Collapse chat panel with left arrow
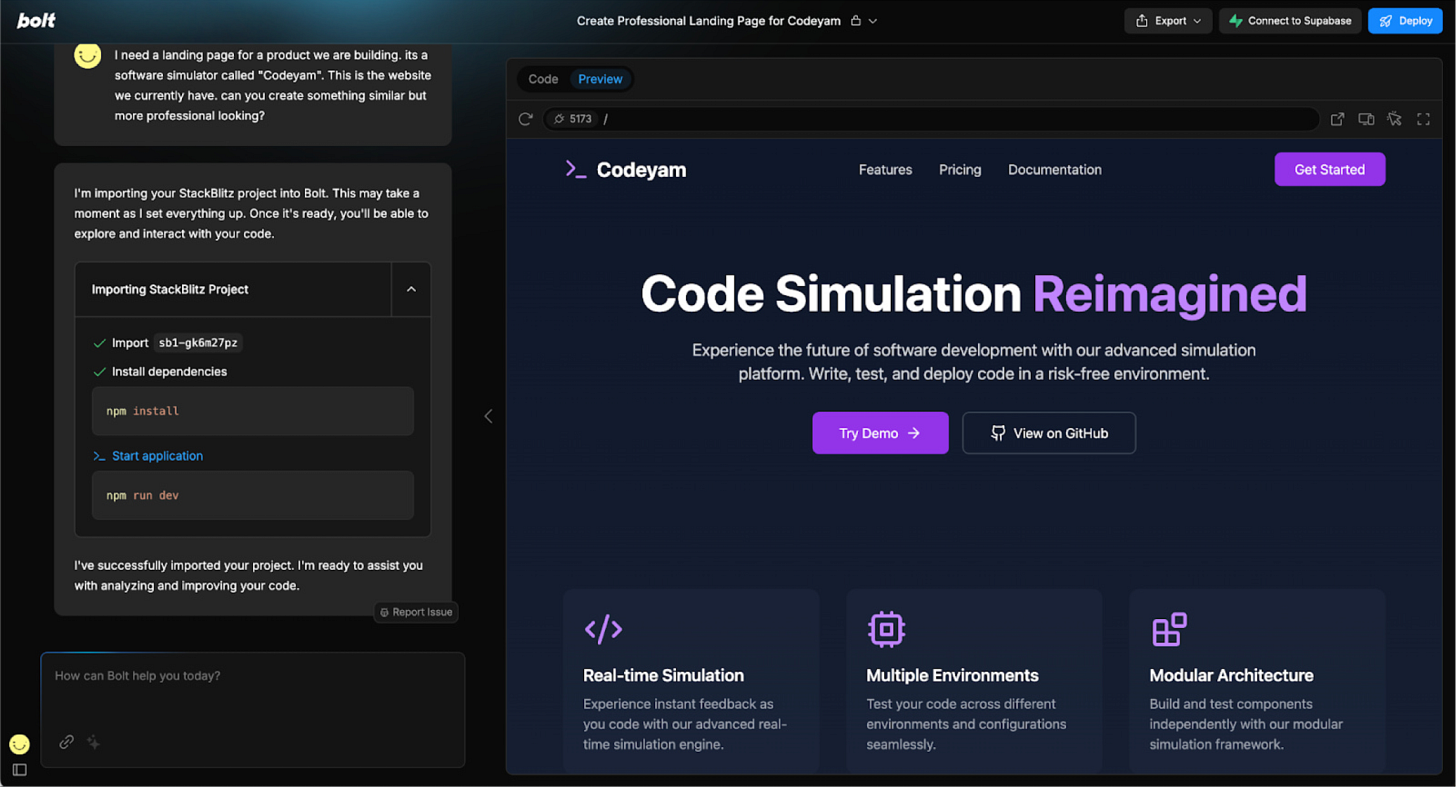The height and width of the screenshot is (787, 1456). [488, 416]
